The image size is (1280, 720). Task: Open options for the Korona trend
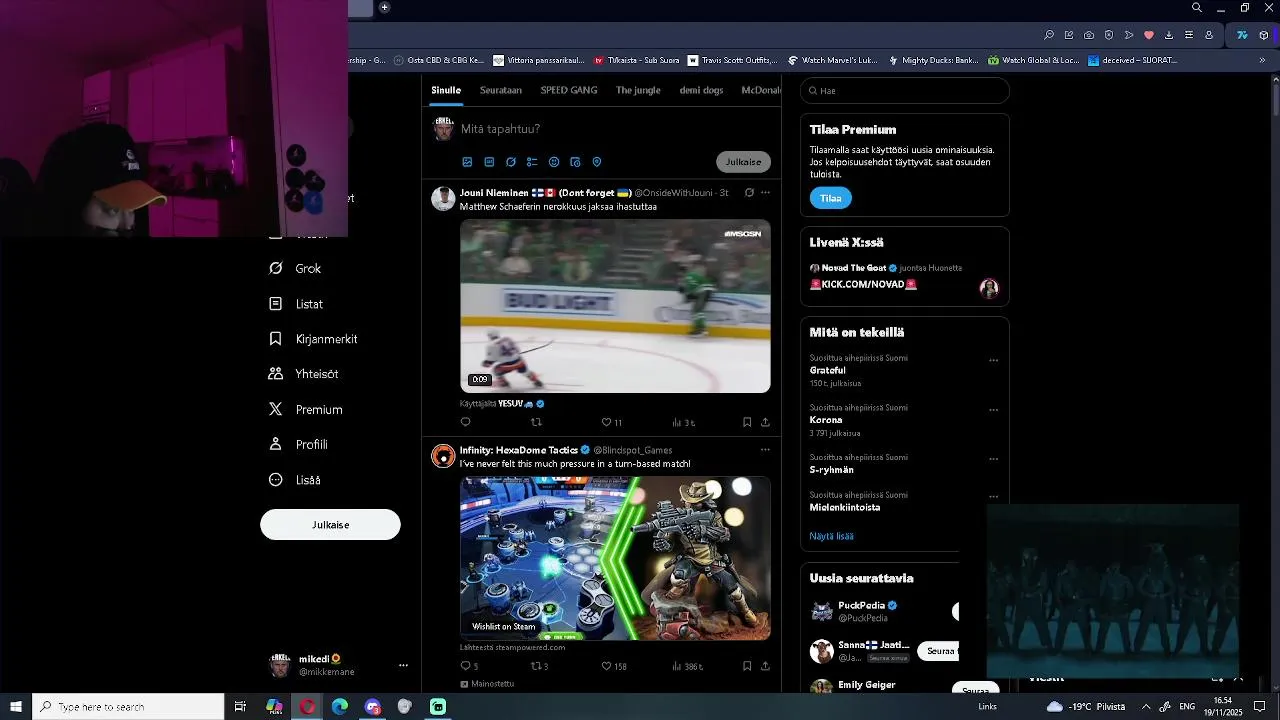tap(993, 410)
